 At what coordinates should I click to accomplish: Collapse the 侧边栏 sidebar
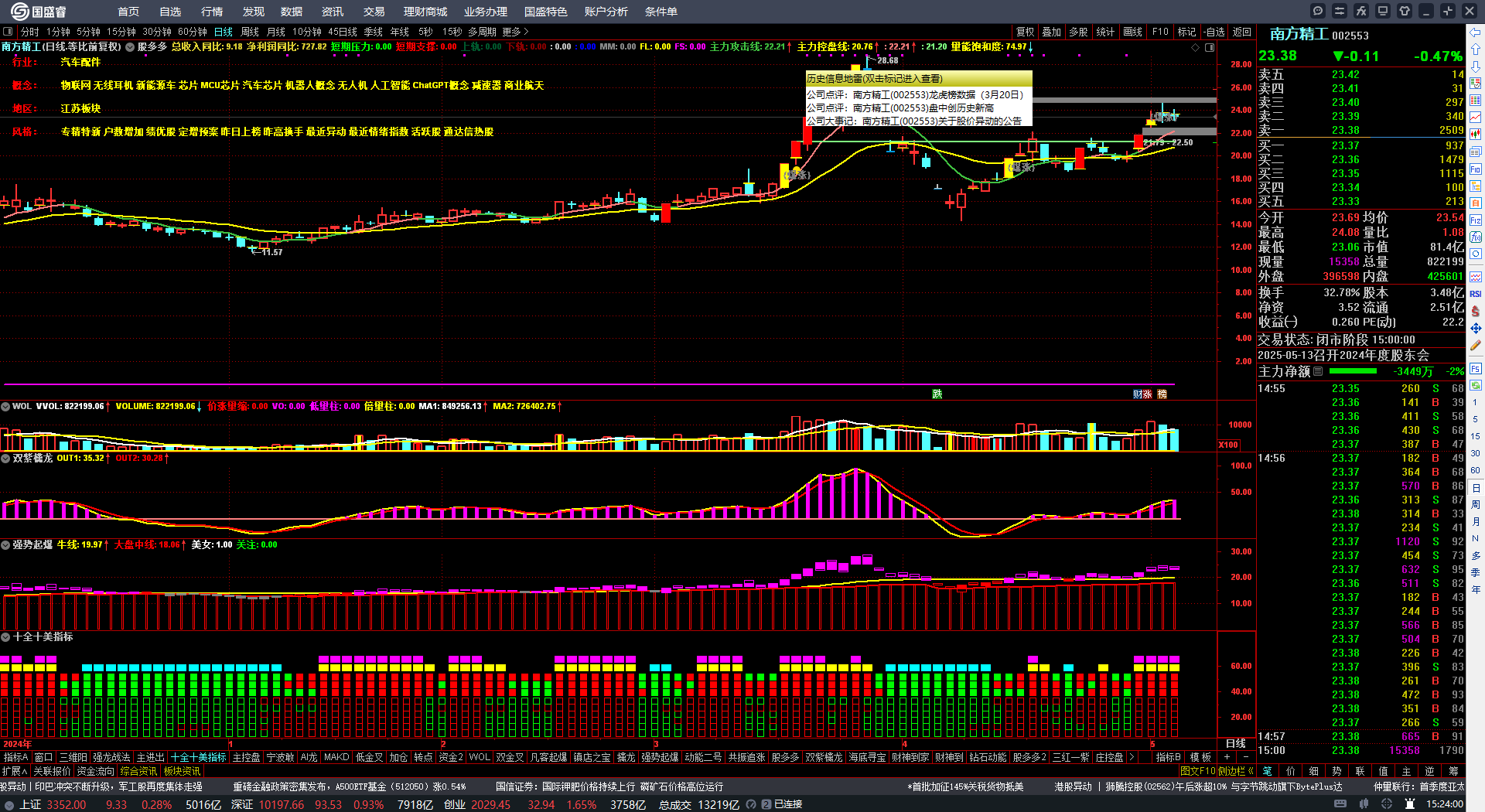click(x=1235, y=771)
